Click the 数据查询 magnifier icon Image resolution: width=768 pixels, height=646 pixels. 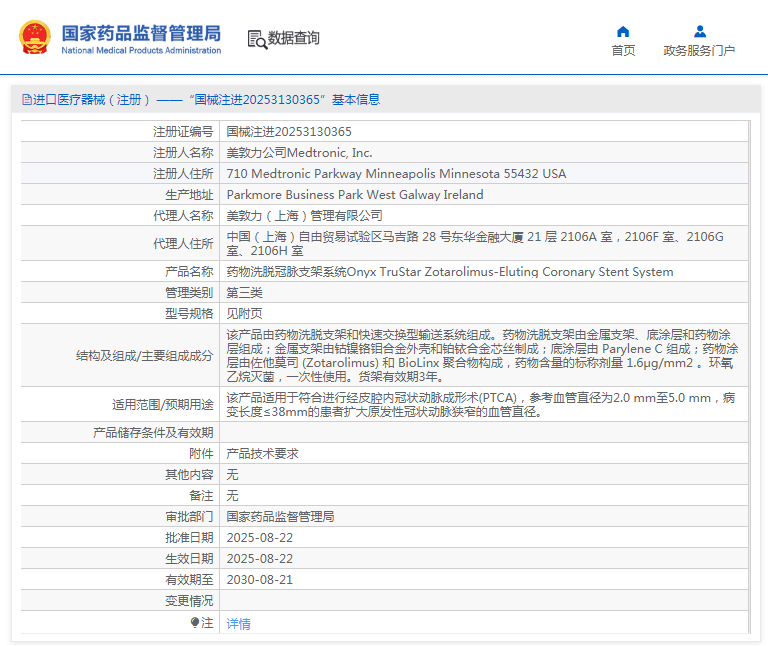257,39
